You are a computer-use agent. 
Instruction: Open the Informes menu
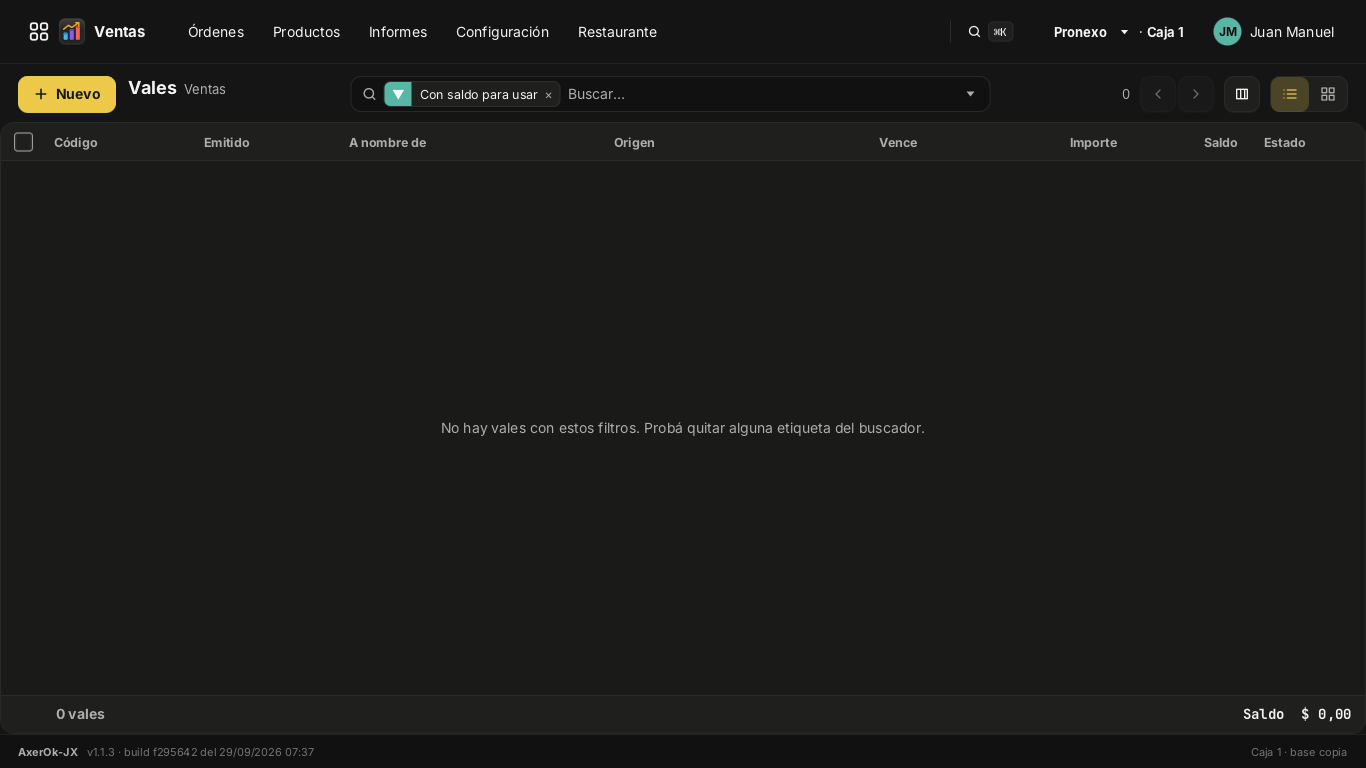(x=398, y=32)
